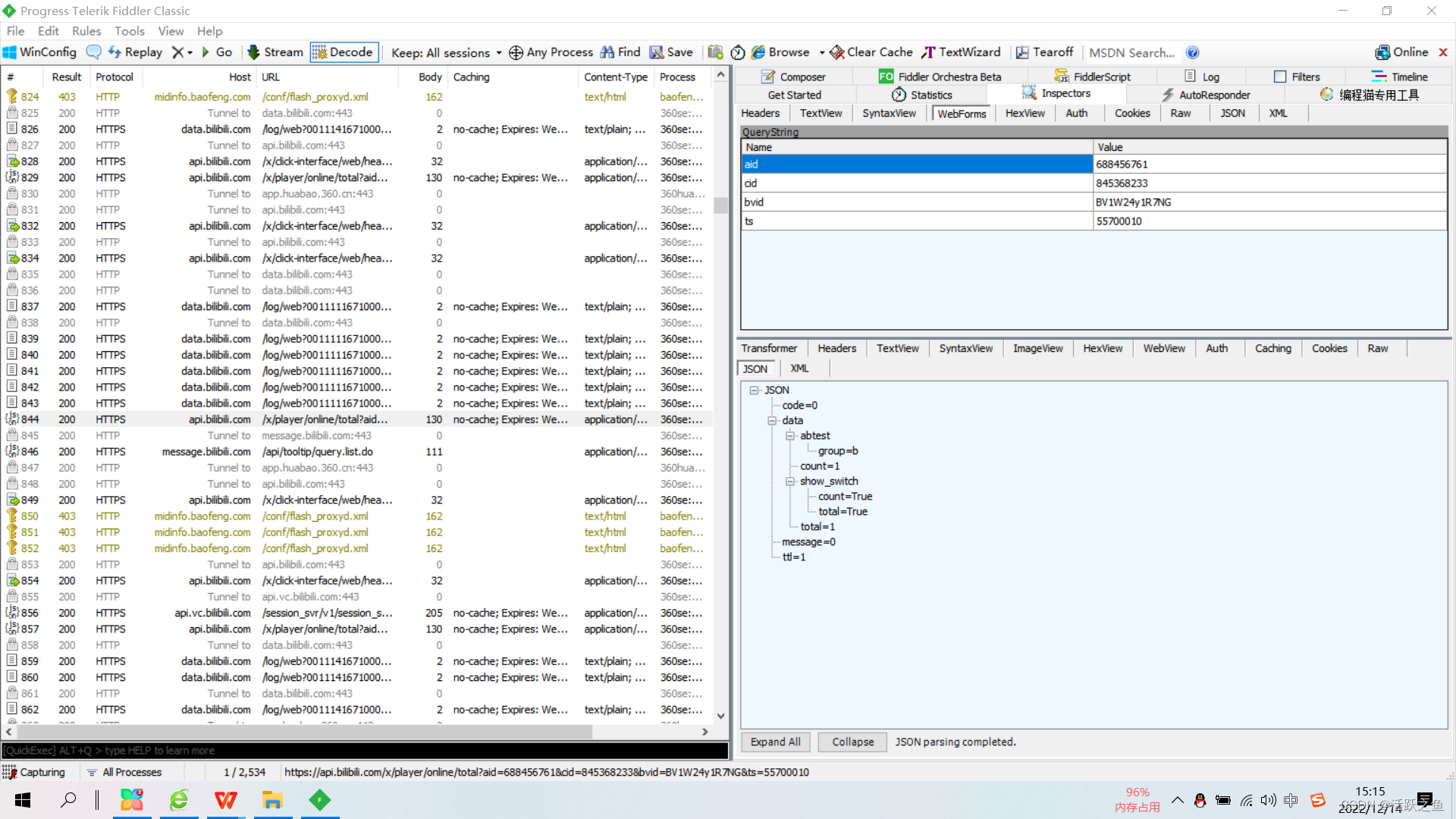Launch Browse from the toolbar

780,52
